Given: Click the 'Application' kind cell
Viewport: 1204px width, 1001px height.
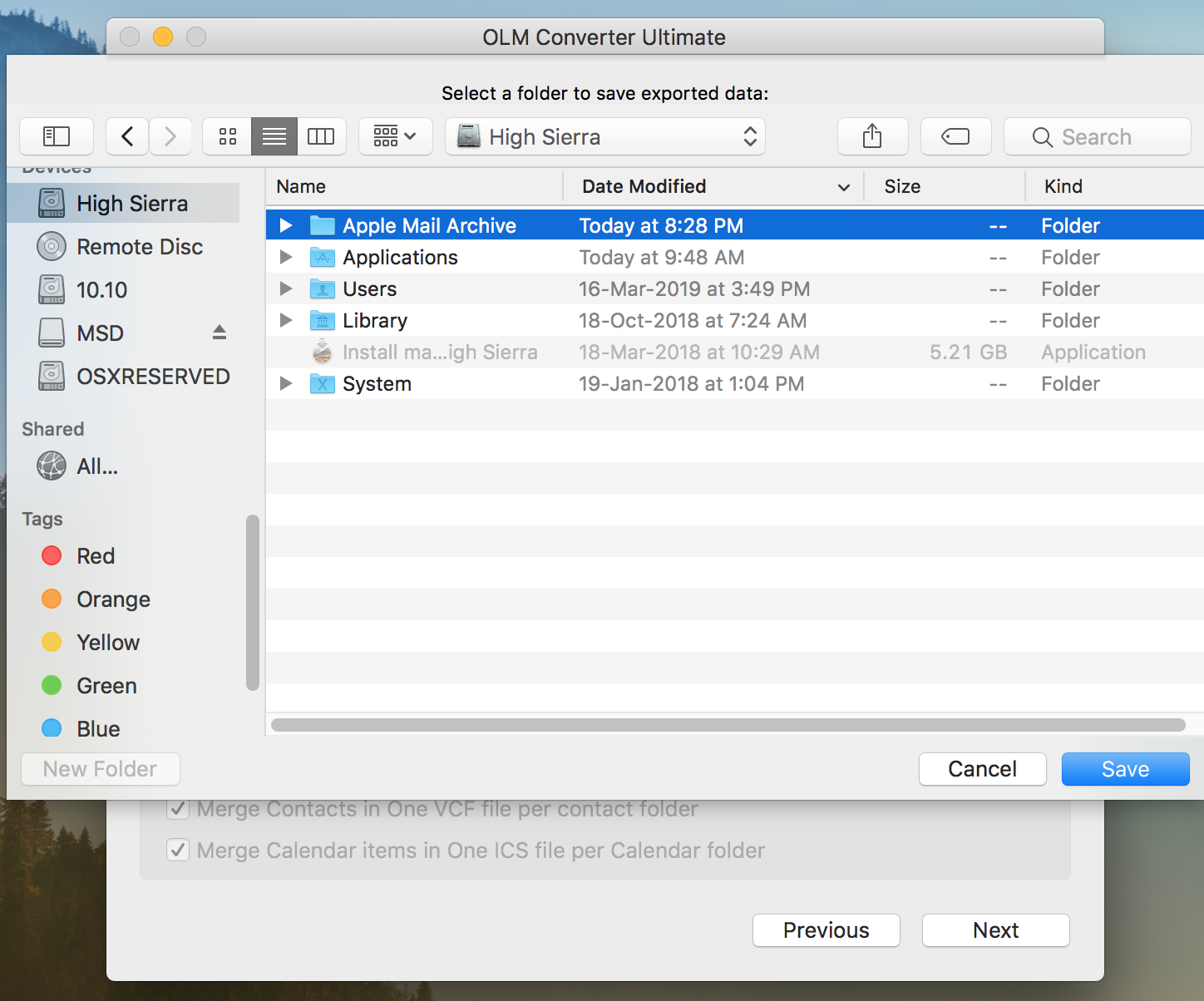Looking at the screenshot, I should [x=1093, y=352].
